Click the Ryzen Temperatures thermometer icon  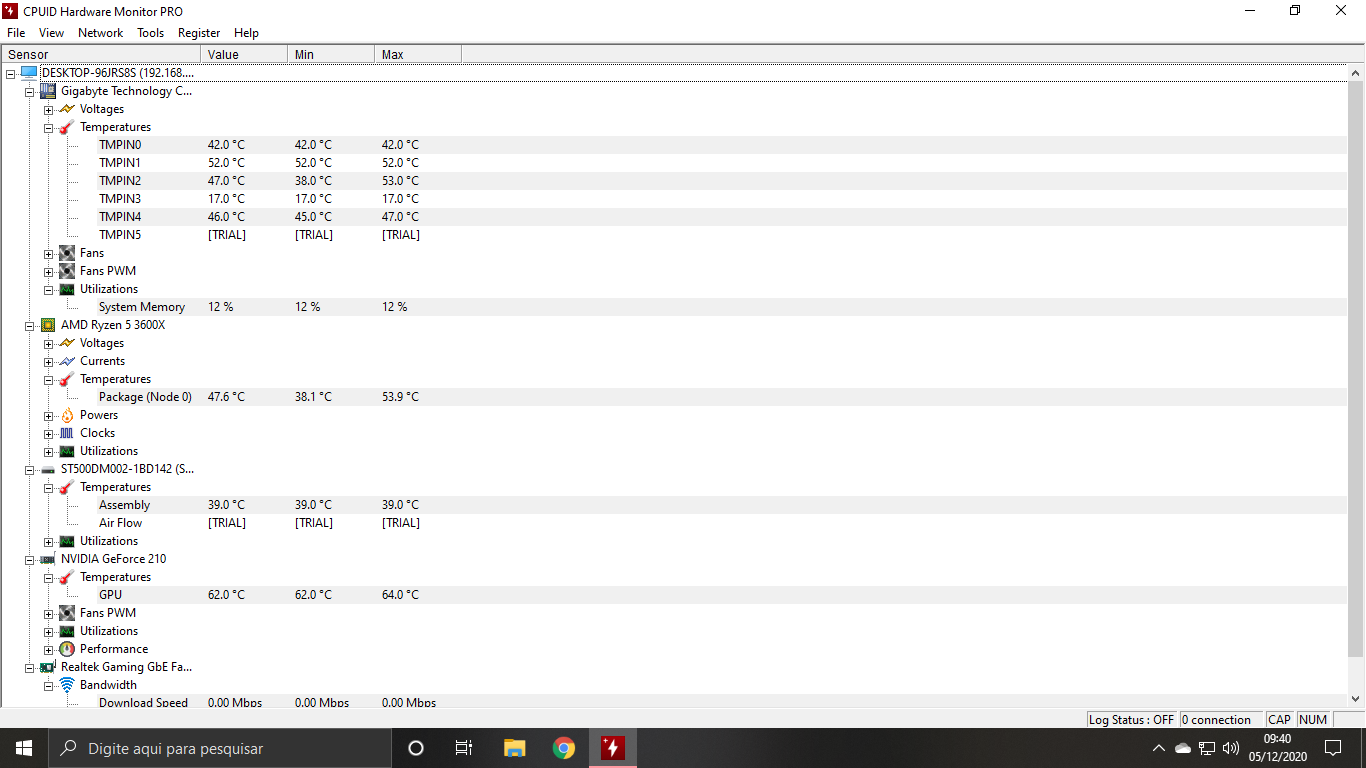67,379
